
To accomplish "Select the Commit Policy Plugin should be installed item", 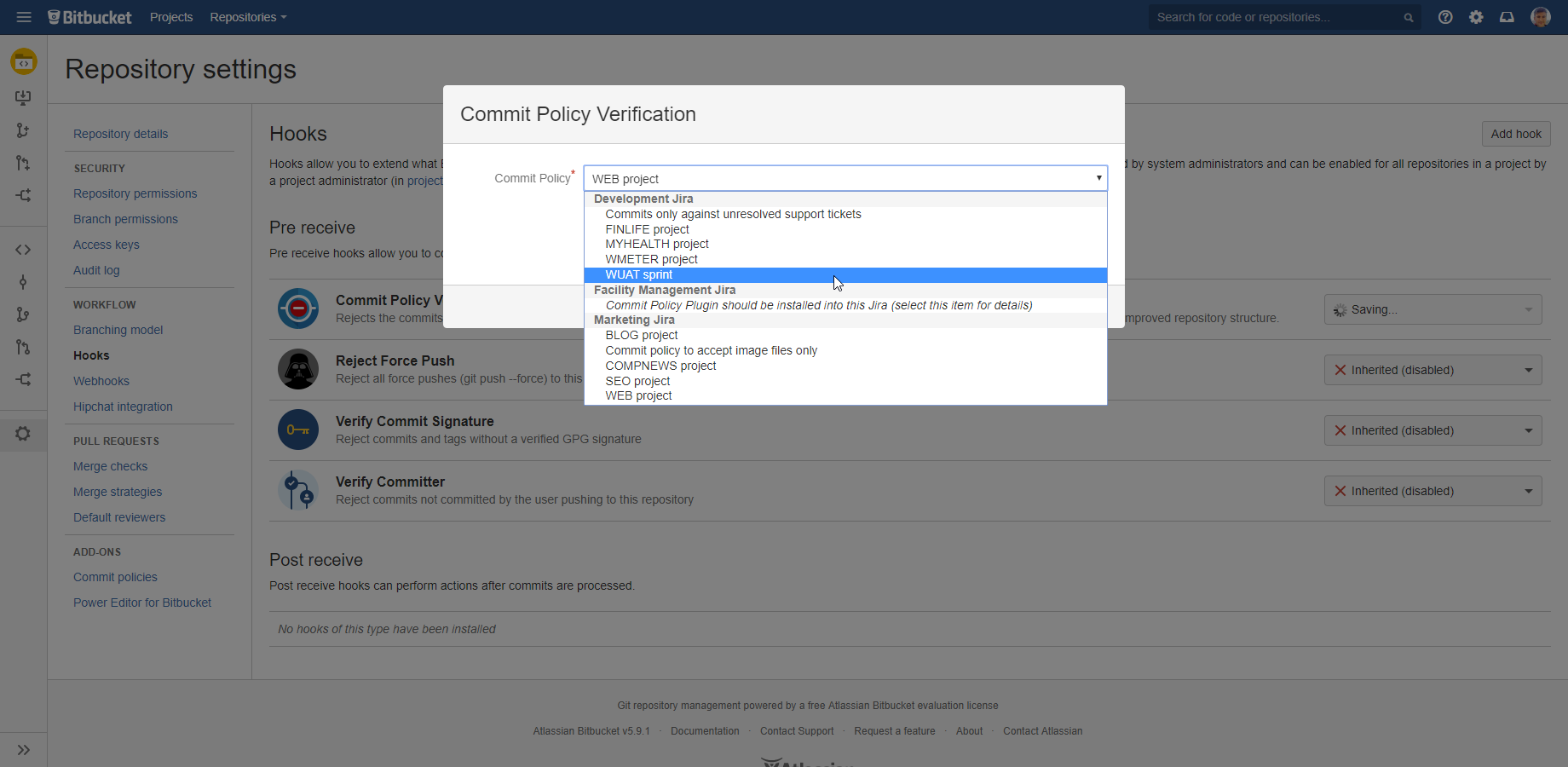I will [845, 305].
